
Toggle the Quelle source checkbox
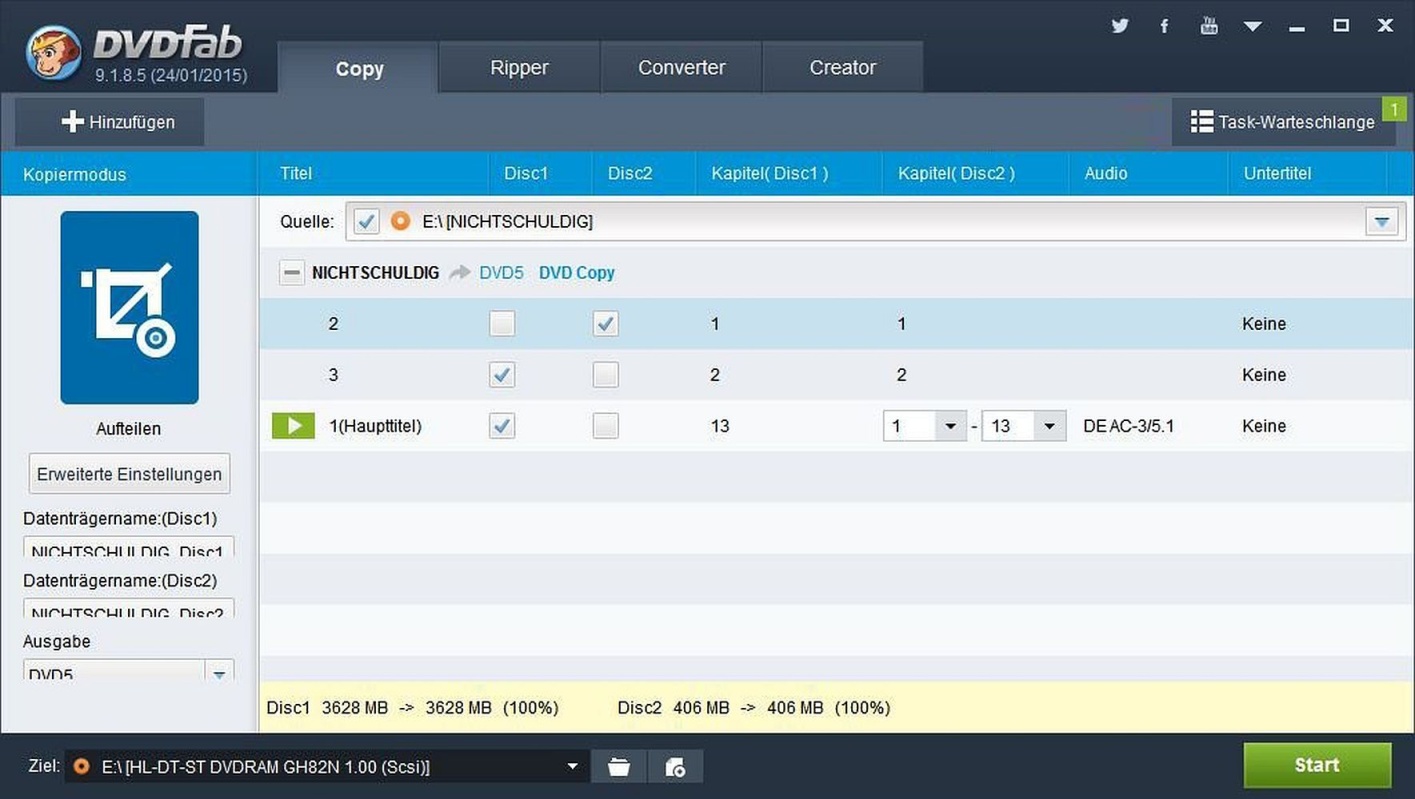(x=366, y=221)
